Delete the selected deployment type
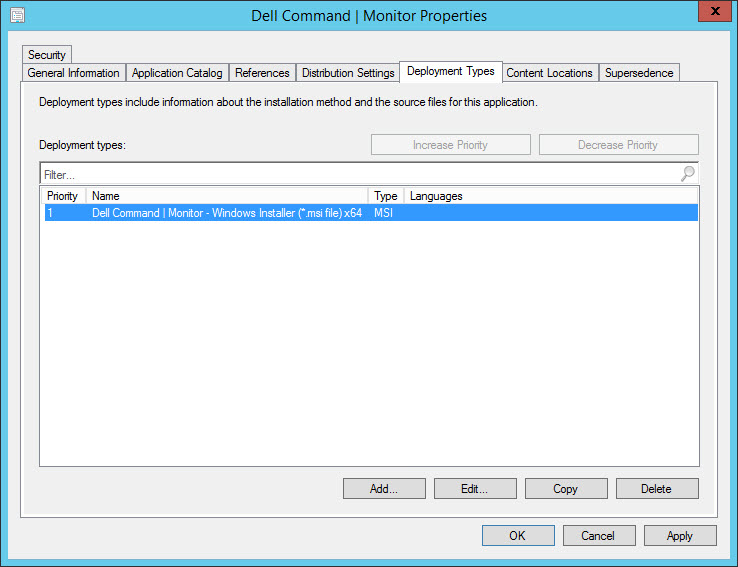Image resolution: width=738 pixels, height=567 pixels. 656,489
